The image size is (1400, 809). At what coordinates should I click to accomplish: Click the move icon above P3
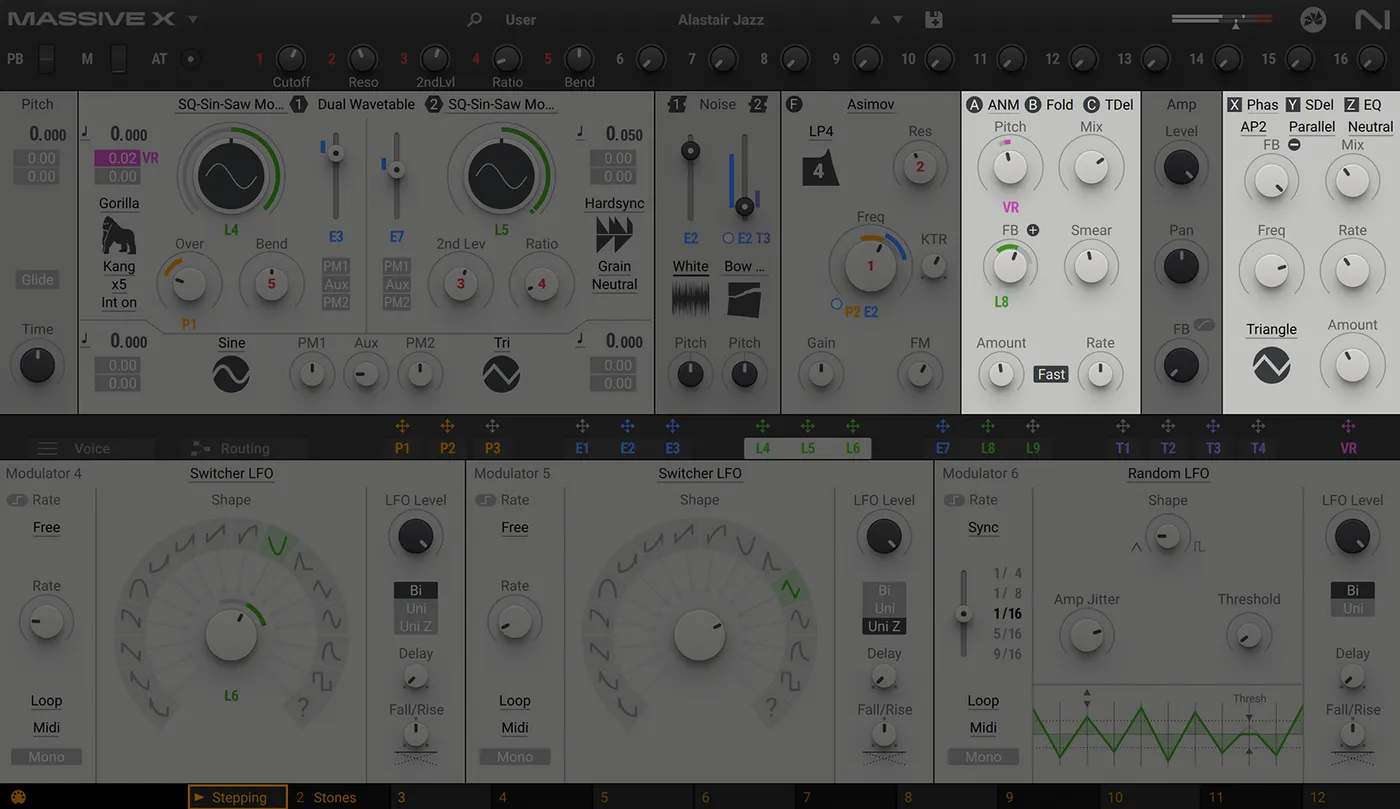492,427
